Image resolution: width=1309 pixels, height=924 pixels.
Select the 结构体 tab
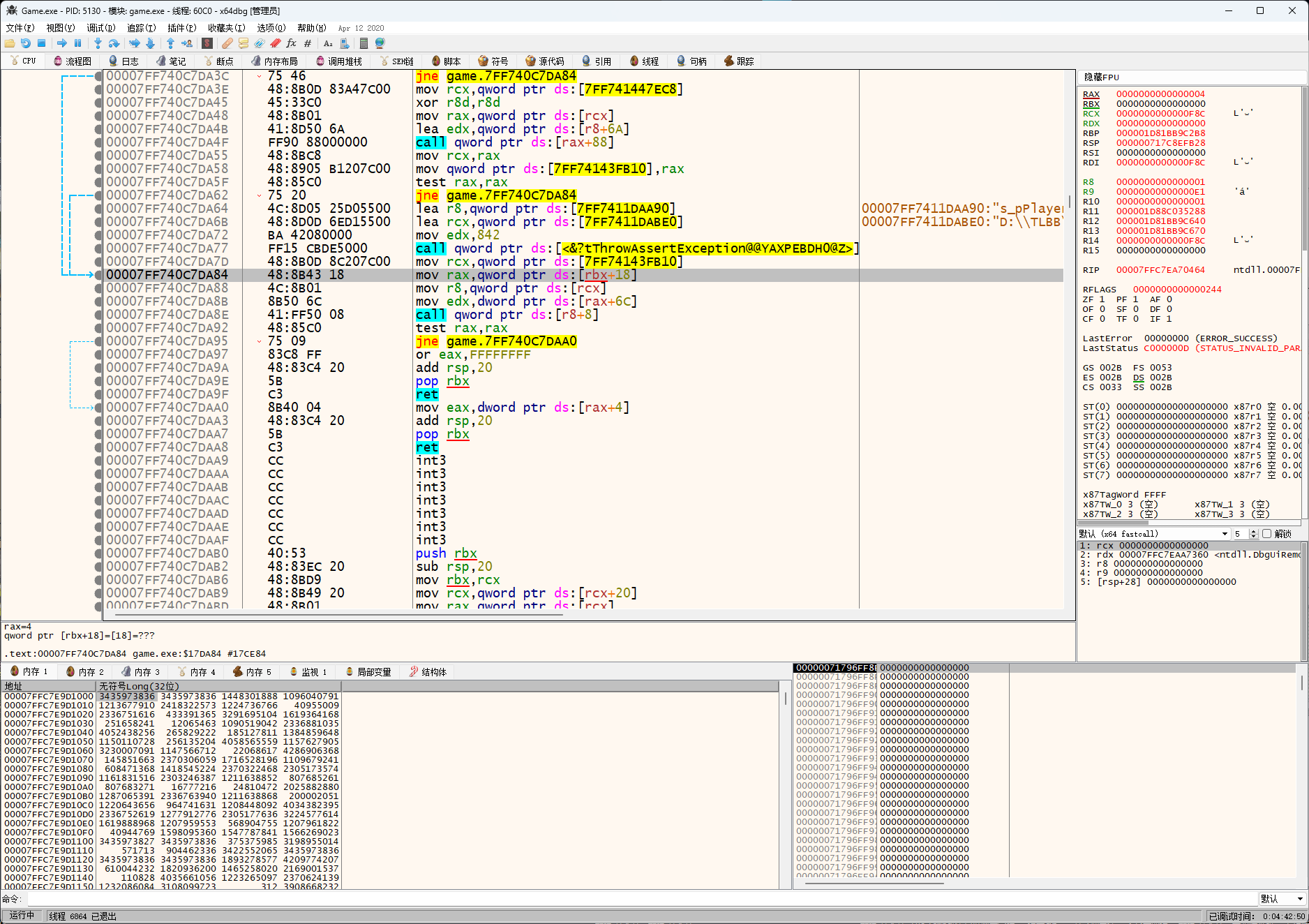[428, 672]
